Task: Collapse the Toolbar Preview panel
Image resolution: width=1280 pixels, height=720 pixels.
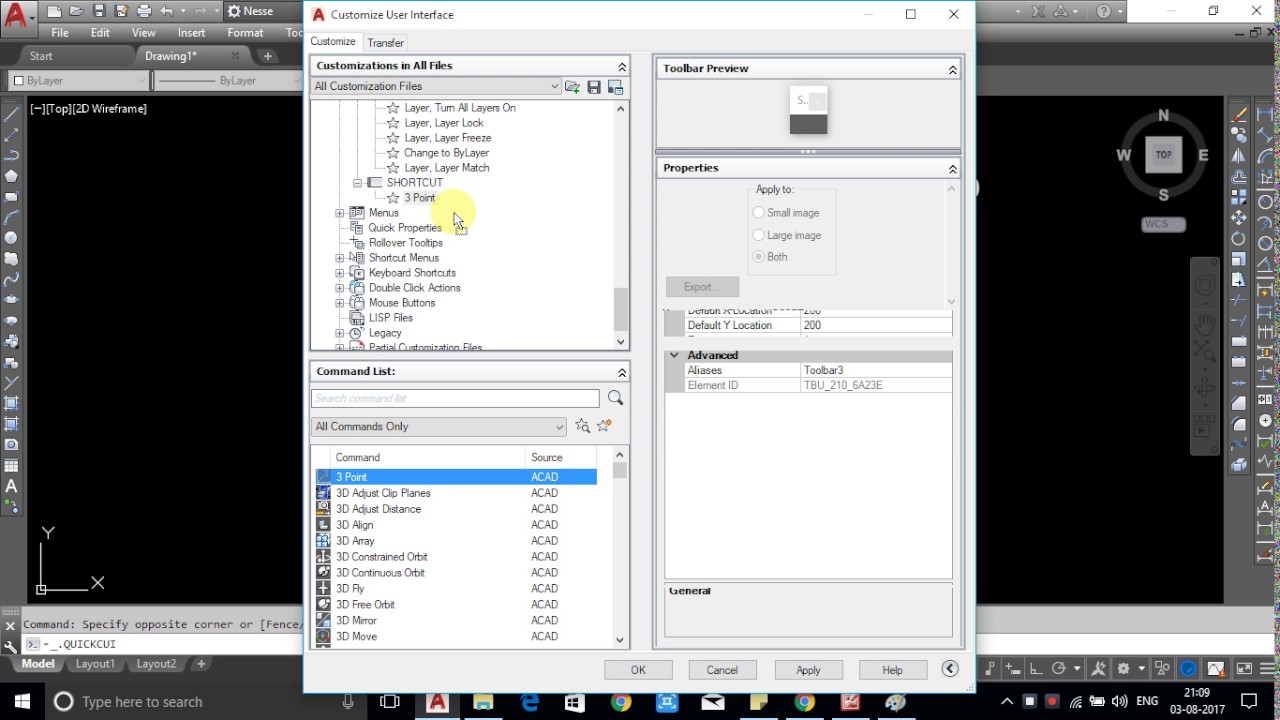Action: click(952, 69)
